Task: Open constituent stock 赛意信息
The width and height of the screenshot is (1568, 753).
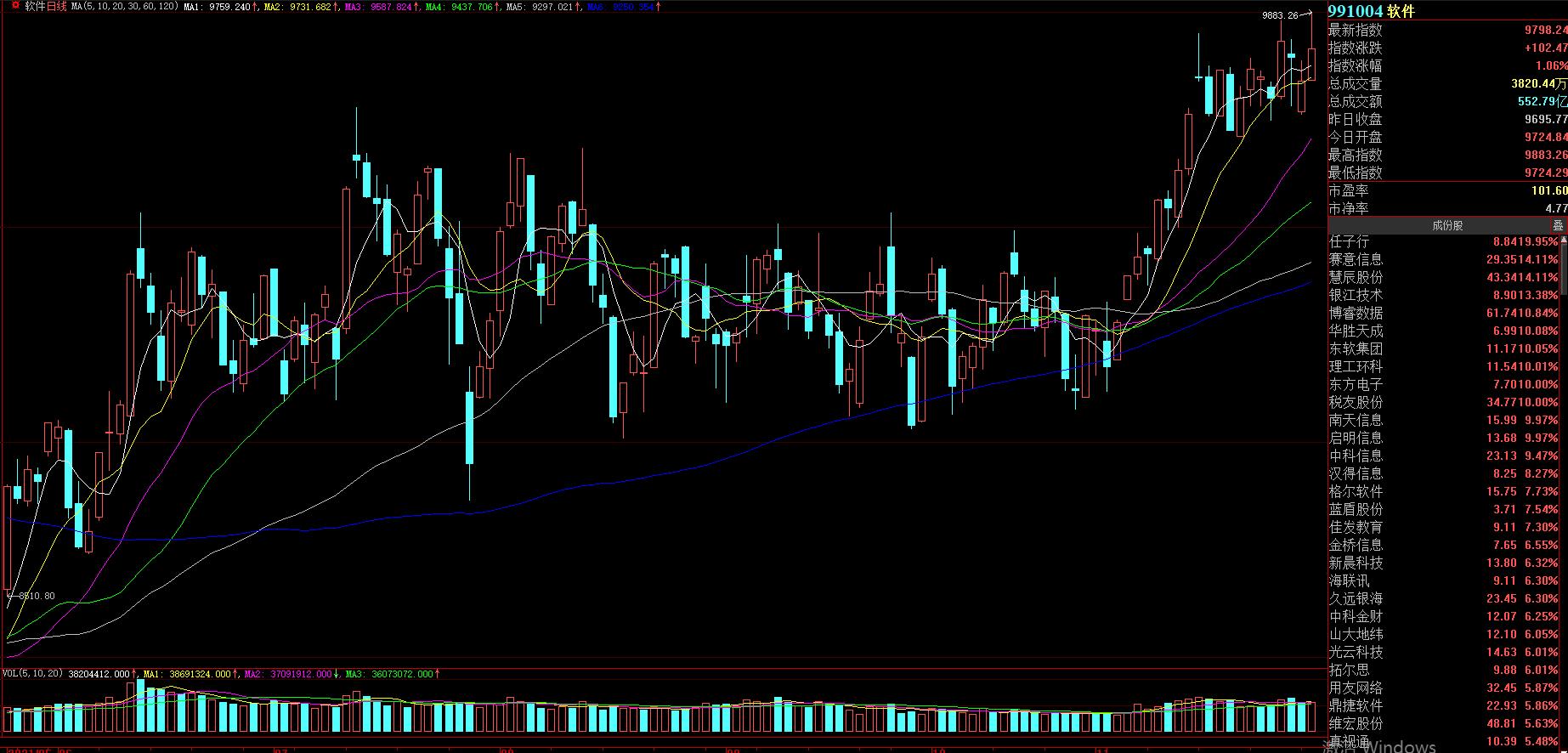Action: point(1356,260)
